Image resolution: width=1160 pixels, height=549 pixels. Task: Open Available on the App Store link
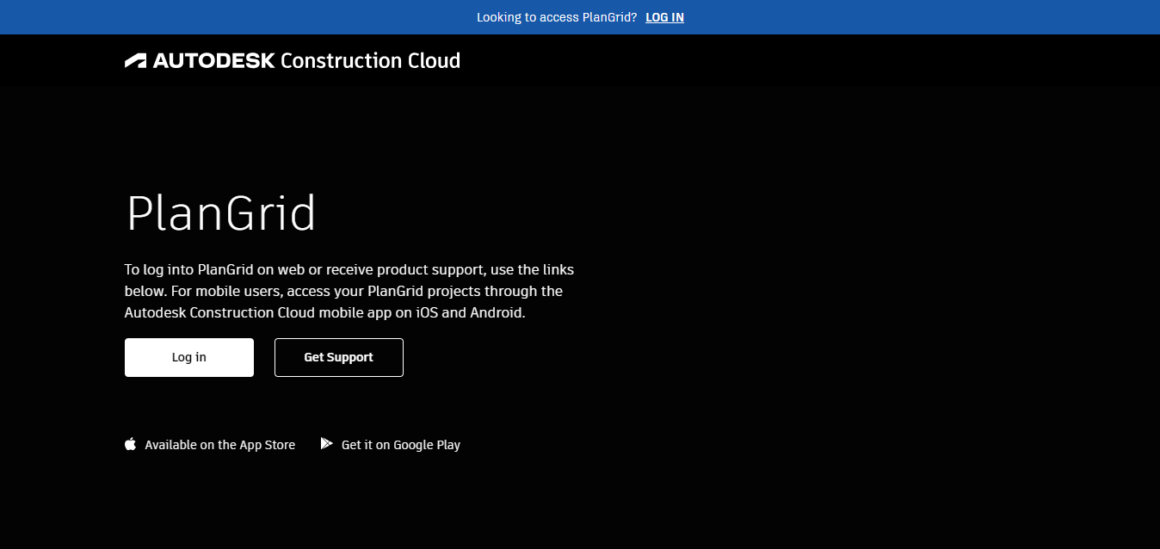[x=220, y=445]
